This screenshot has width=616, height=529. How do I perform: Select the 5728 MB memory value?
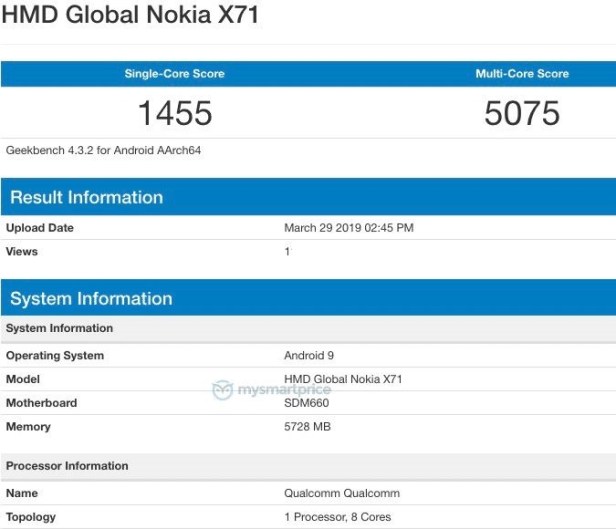307,426
